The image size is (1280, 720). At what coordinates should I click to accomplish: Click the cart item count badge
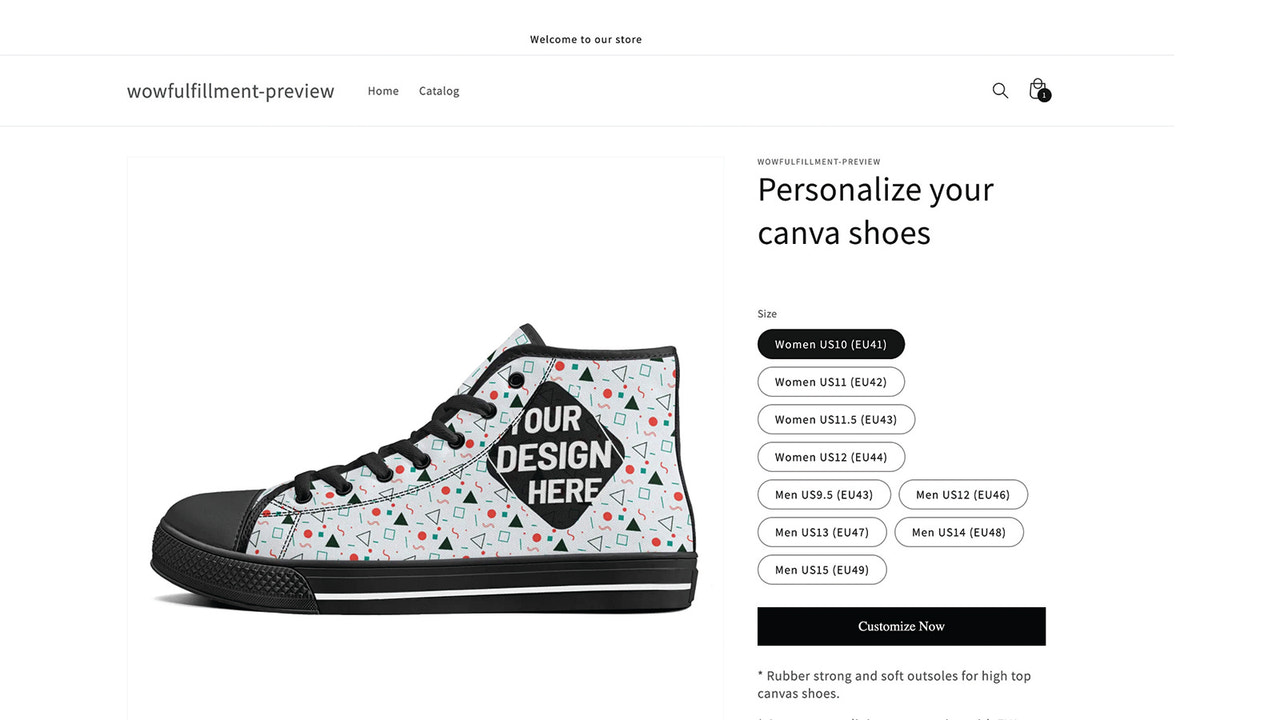(1044, 96)
